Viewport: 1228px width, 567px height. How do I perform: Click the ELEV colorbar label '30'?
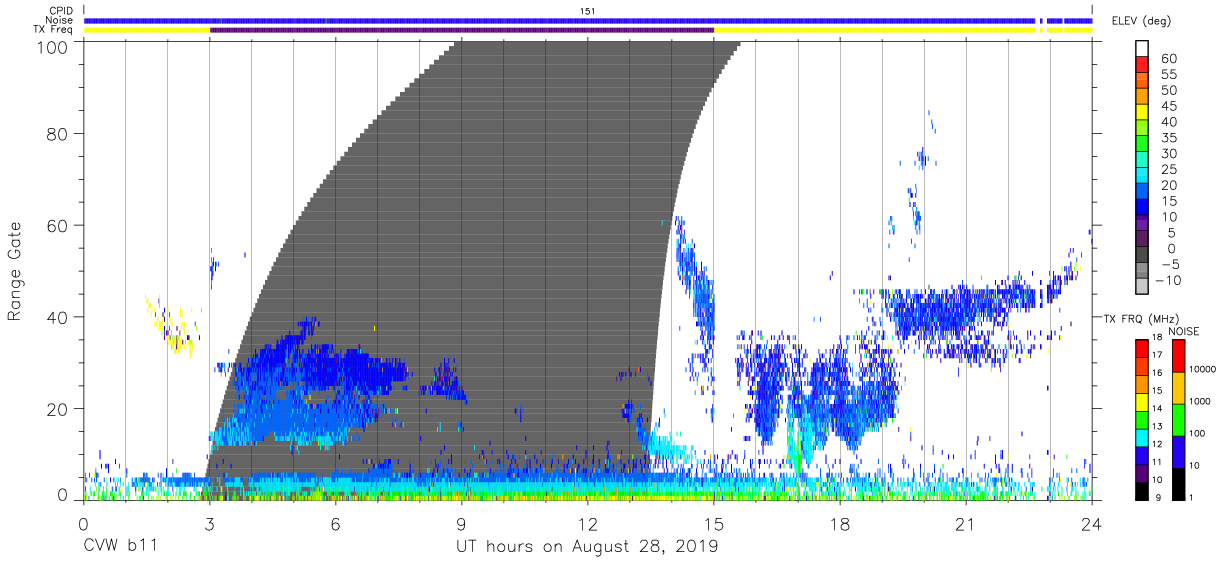coord(1168,154)
